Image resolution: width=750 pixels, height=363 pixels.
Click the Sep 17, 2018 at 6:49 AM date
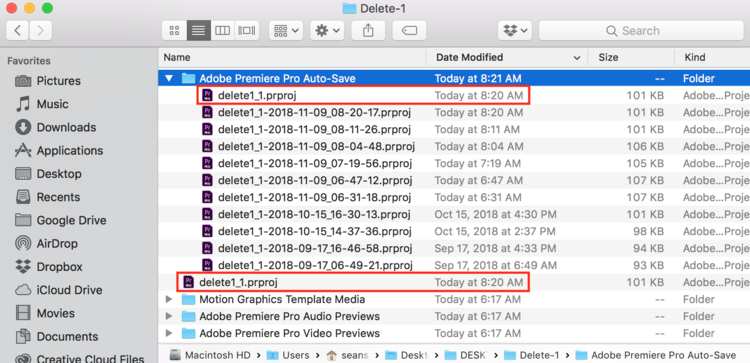coord(495,265)
